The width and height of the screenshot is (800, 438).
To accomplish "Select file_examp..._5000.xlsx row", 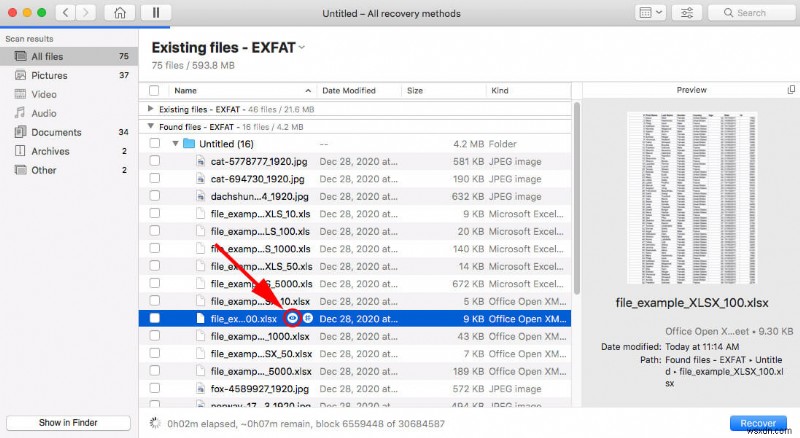I will click(355, 371).
